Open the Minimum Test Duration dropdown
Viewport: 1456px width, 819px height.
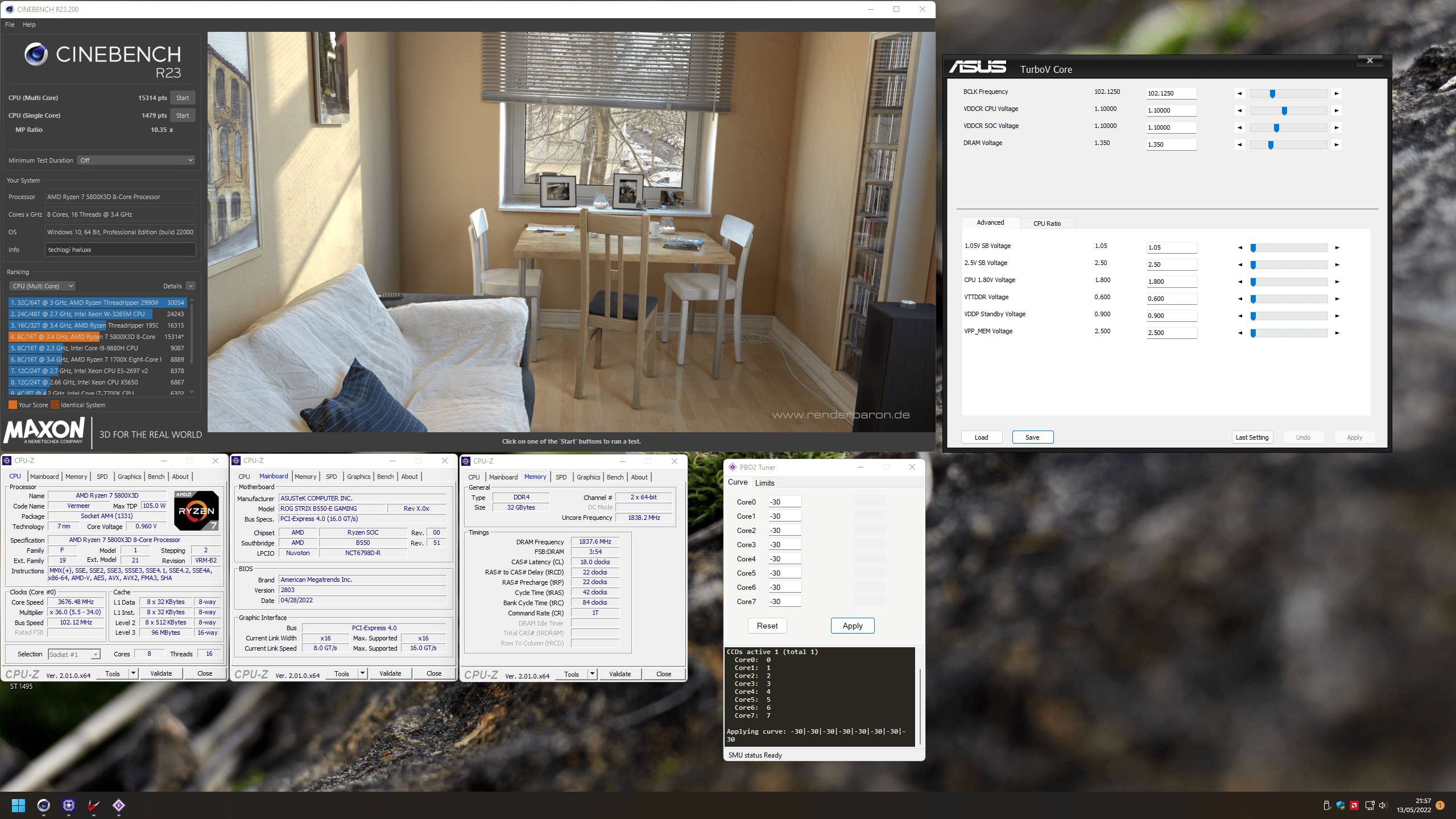(136, 160)
